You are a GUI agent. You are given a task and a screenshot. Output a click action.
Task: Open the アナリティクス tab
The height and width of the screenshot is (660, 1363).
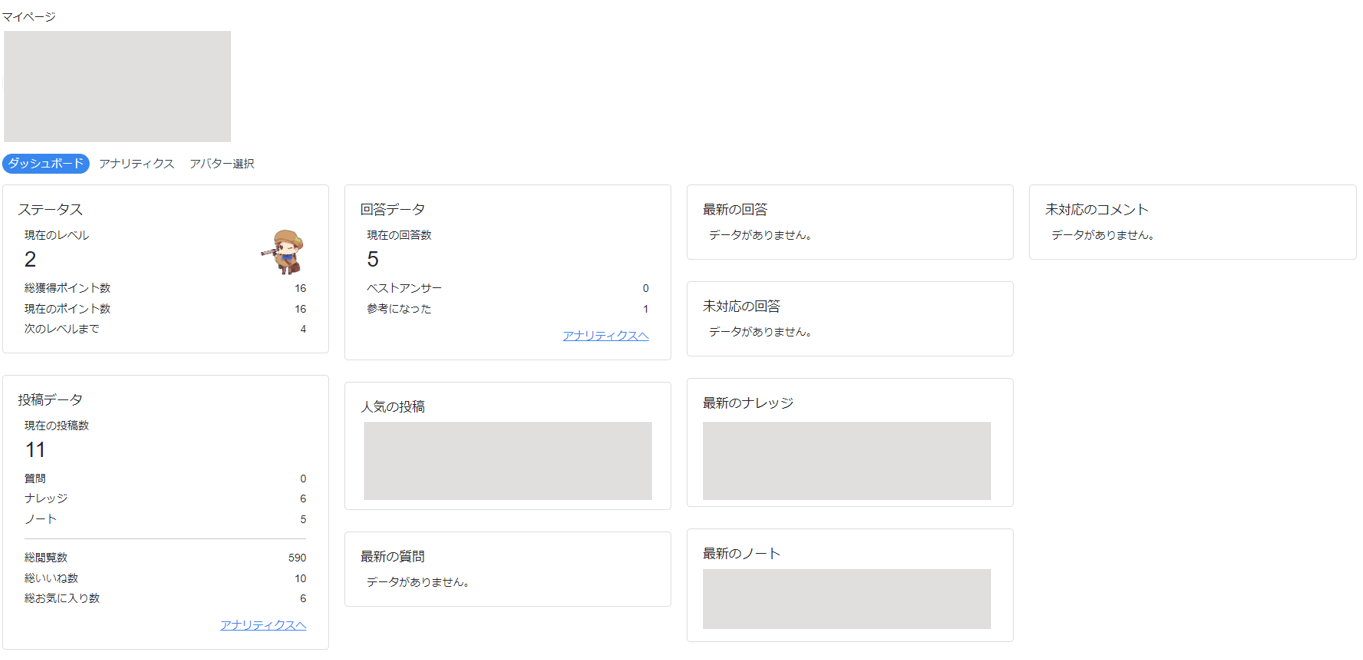click(137, 164)
